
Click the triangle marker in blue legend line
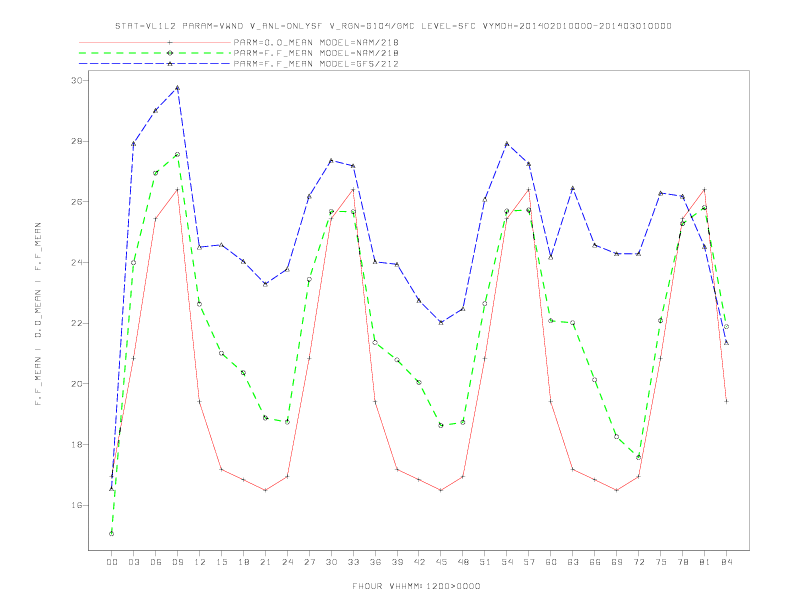point(170,64)
